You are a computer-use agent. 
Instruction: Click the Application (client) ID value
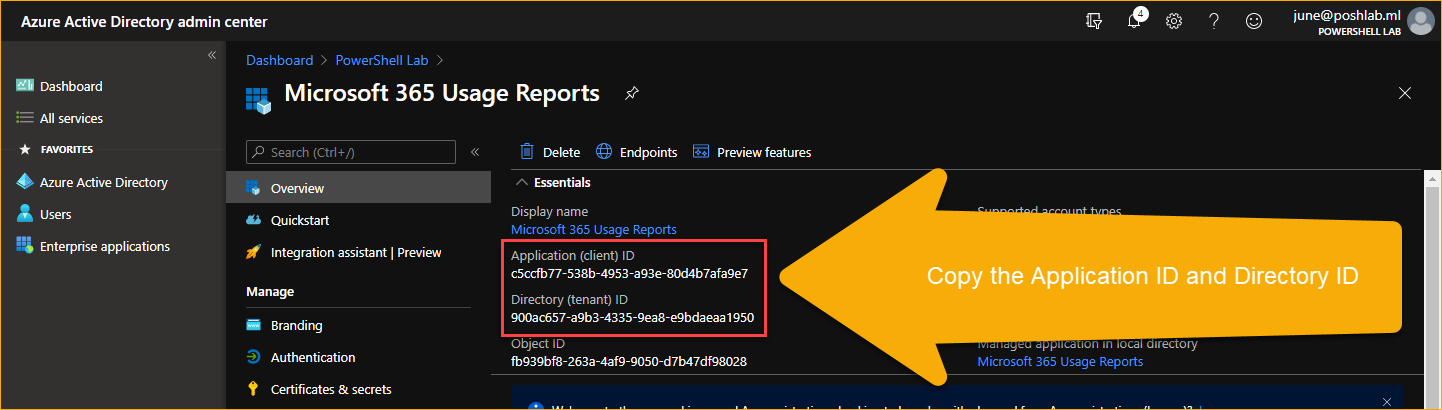(x=629, y=273)
